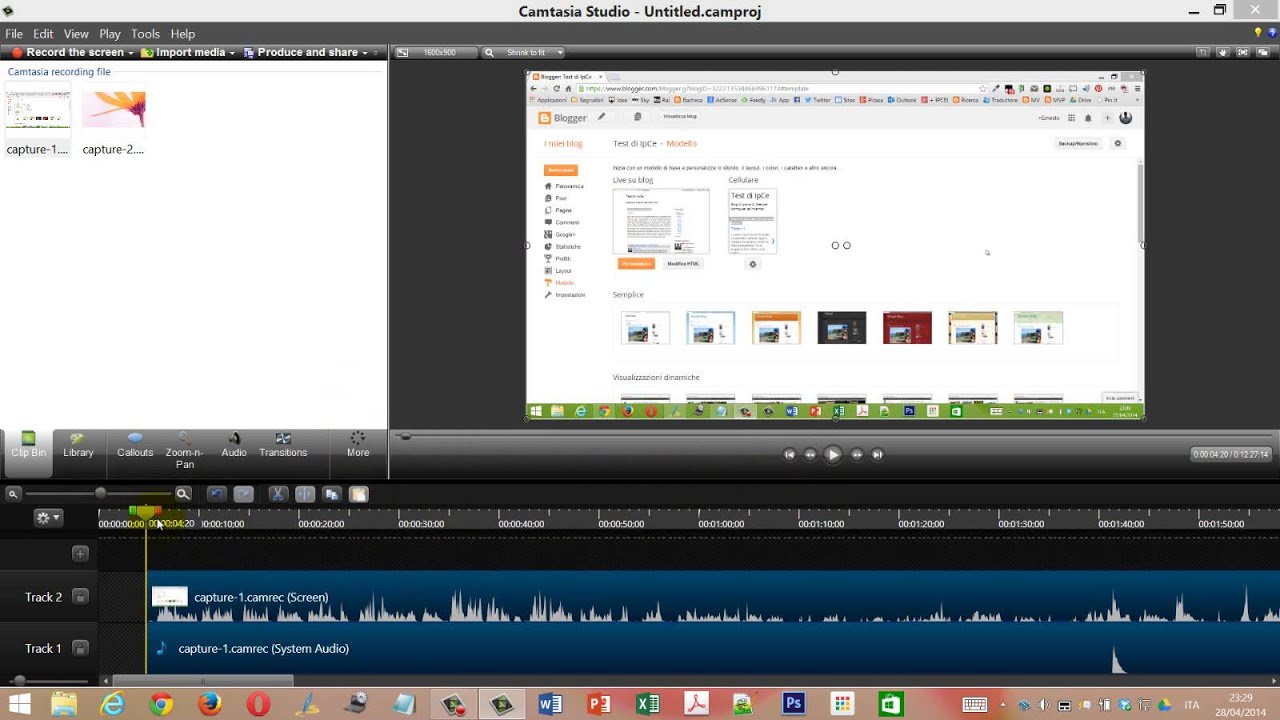
Task: Copy the timeline selection
Action: coord(332,494)
